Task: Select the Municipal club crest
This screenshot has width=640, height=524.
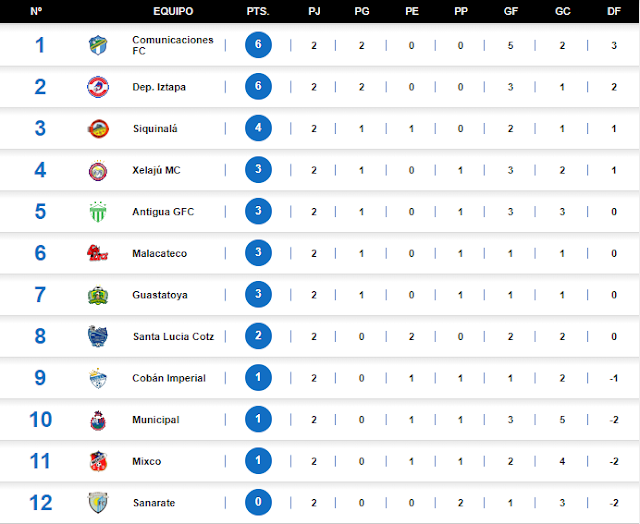Action: (98, 420)
